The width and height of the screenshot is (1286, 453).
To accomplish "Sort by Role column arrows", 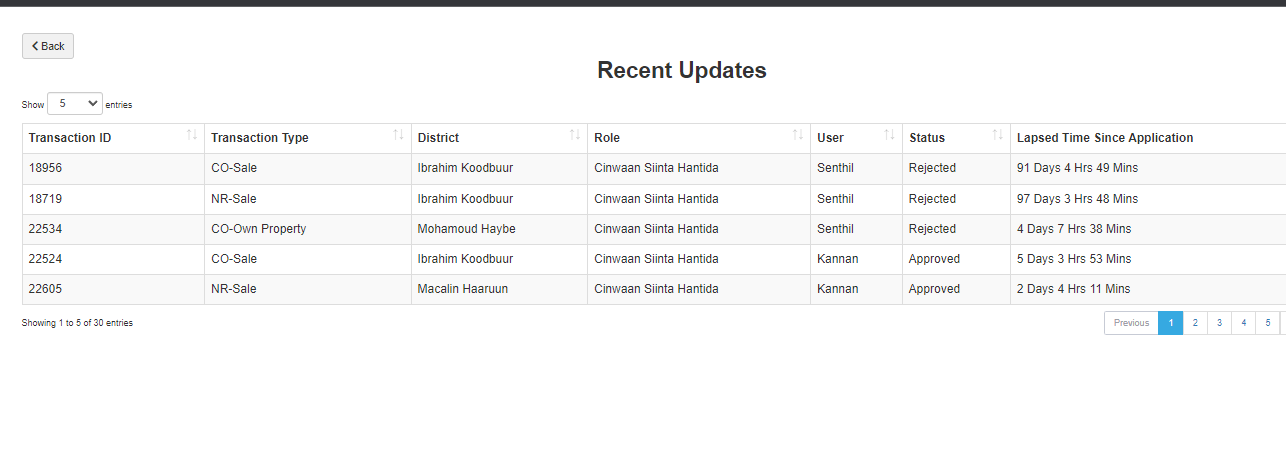I will [798, 135].
